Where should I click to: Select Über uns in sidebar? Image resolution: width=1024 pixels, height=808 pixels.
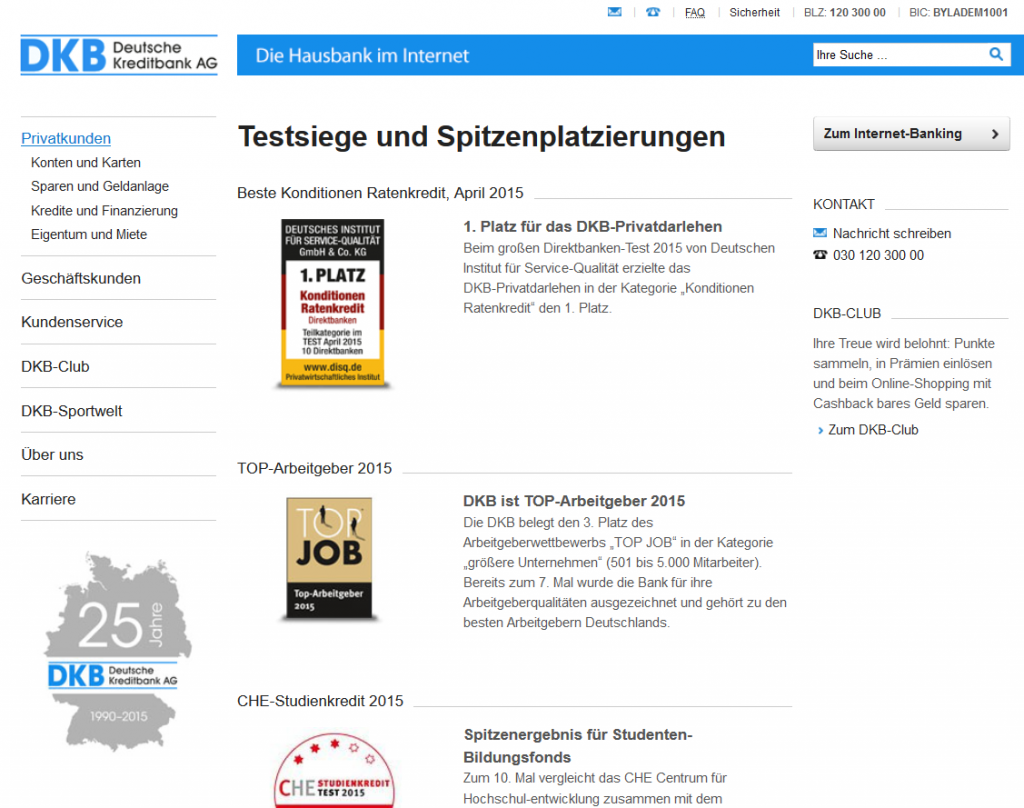52,455
